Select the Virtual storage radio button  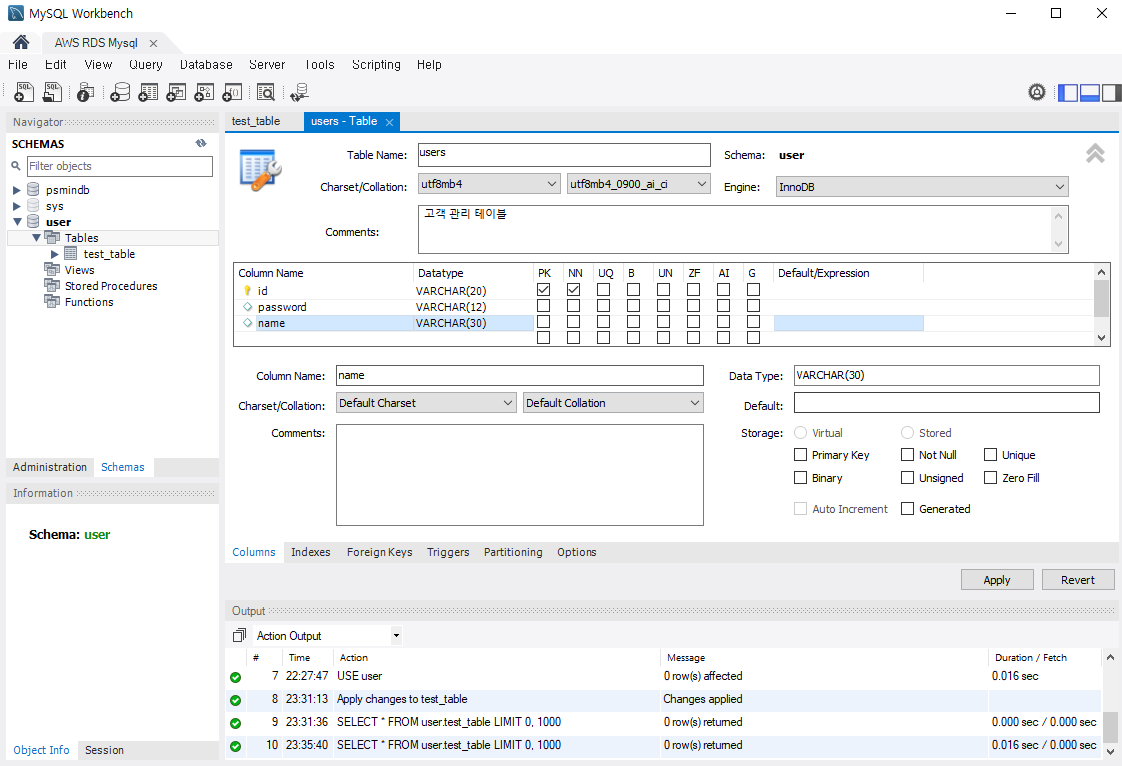[x=801, y=432]
